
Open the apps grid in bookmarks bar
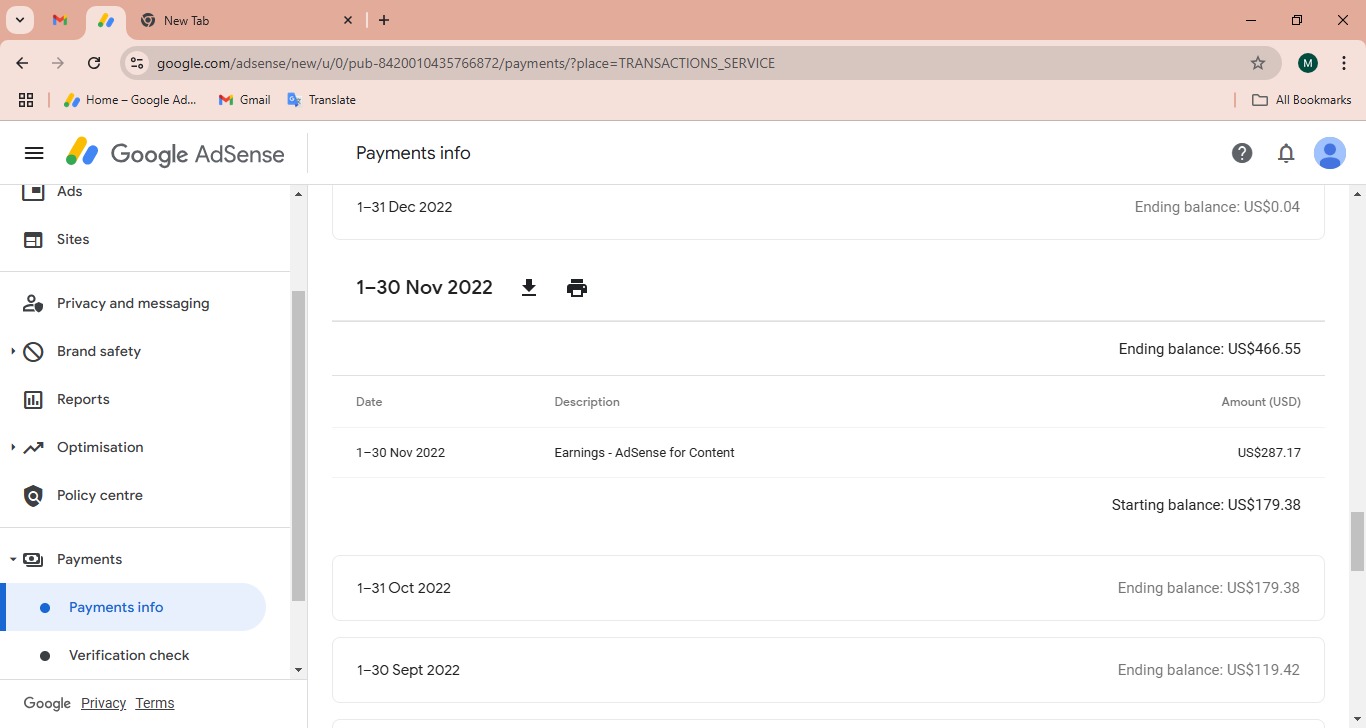tap(26, 100)
